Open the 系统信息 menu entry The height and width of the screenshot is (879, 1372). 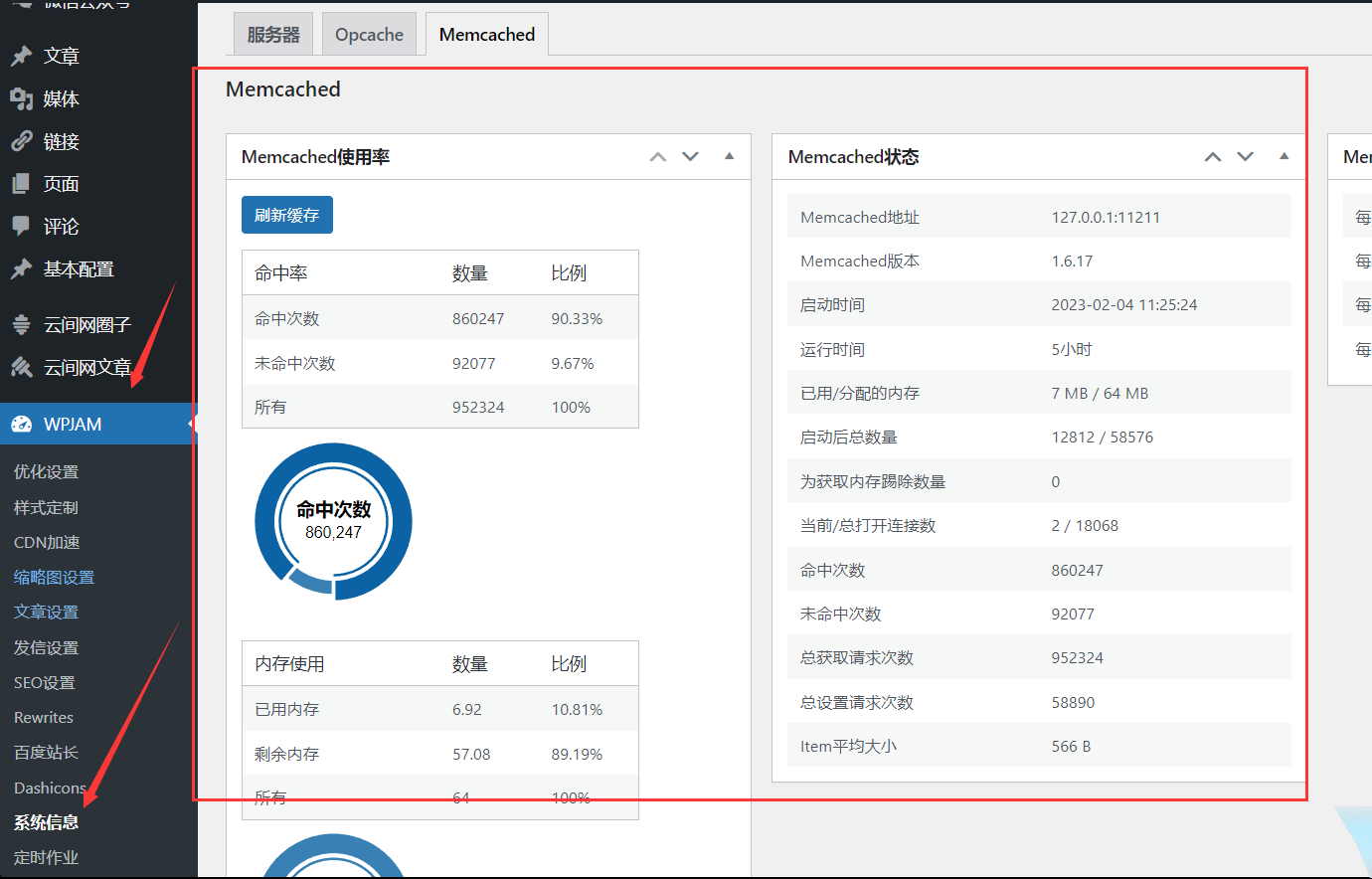tap(46, 822)
